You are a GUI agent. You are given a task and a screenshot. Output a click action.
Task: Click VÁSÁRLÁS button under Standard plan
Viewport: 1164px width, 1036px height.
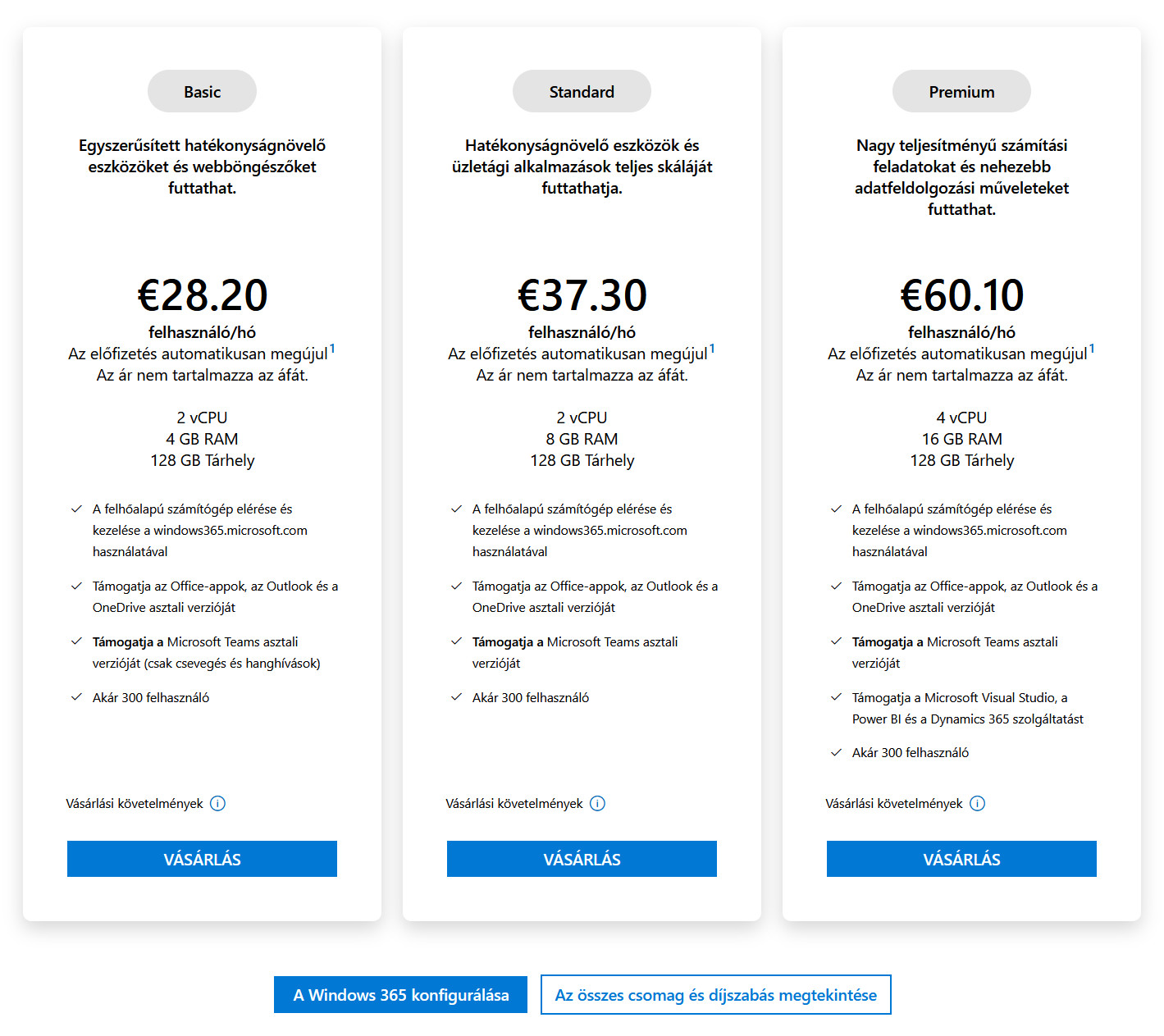tap(582, 859)
